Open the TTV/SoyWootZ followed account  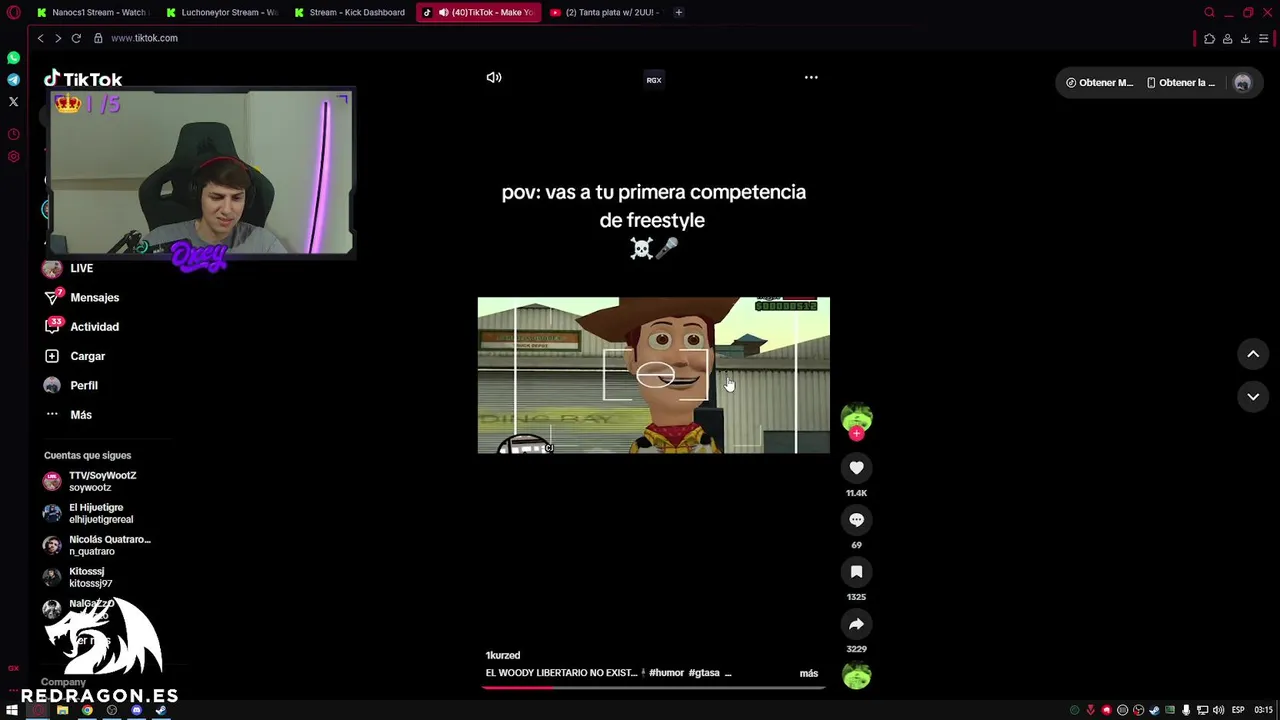pyautogui.click(x=90, y=481)
